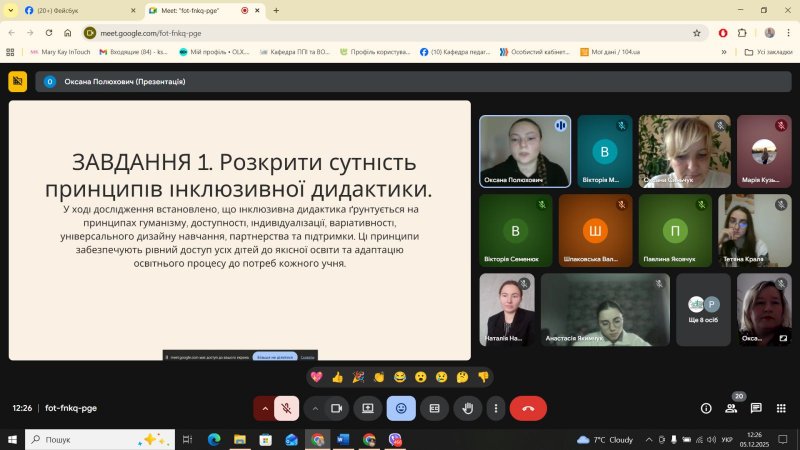Toggle the emoji reactions panel button

tap(401, 408)
